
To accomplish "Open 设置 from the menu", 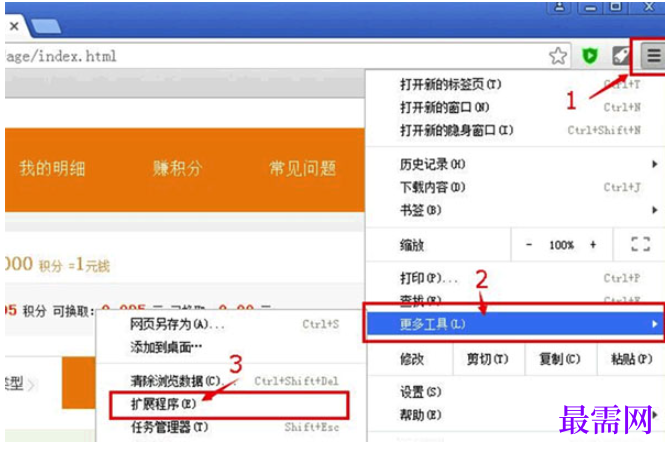I will 515,392.
